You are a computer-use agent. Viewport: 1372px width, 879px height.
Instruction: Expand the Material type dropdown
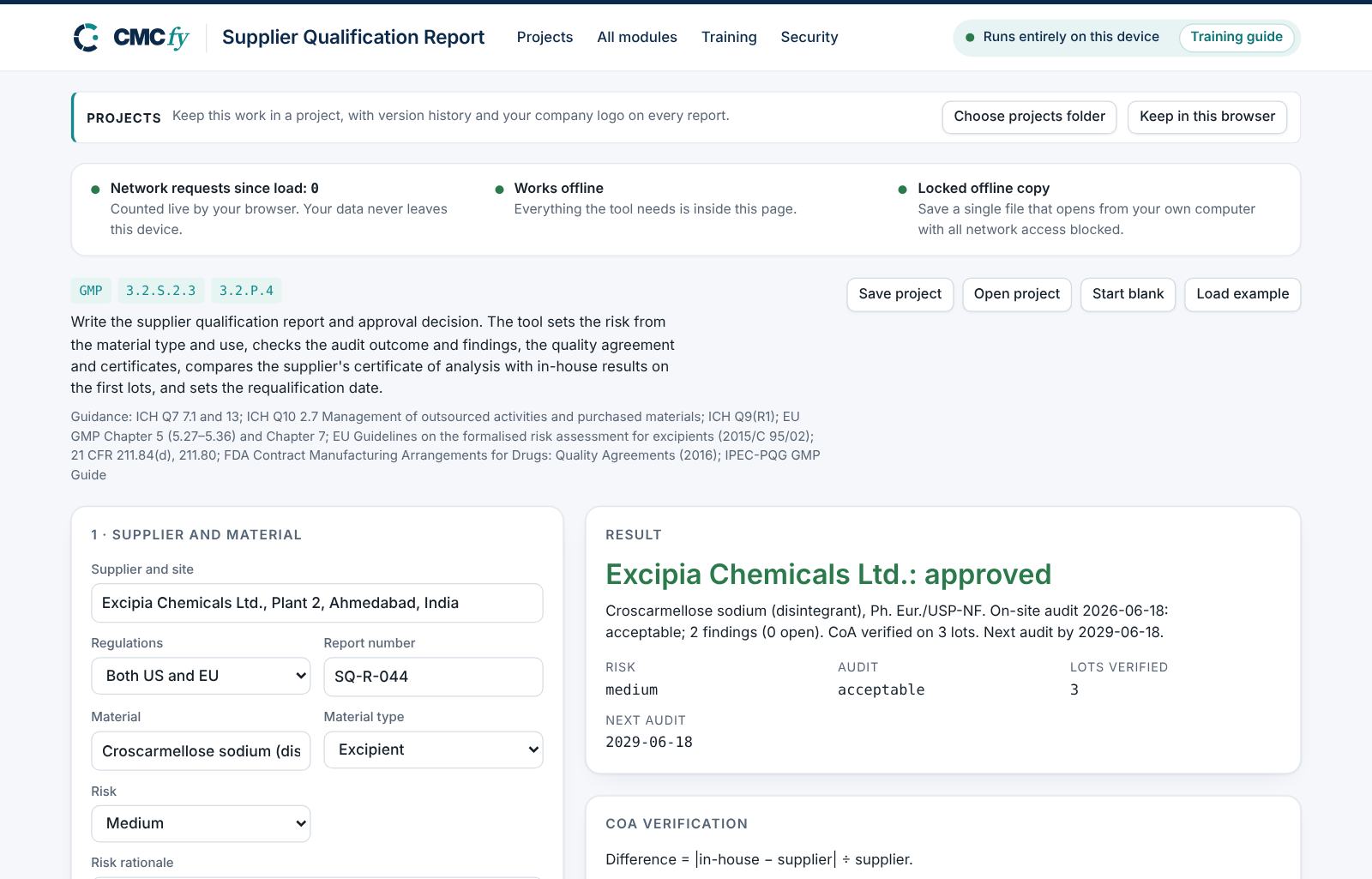433,750
